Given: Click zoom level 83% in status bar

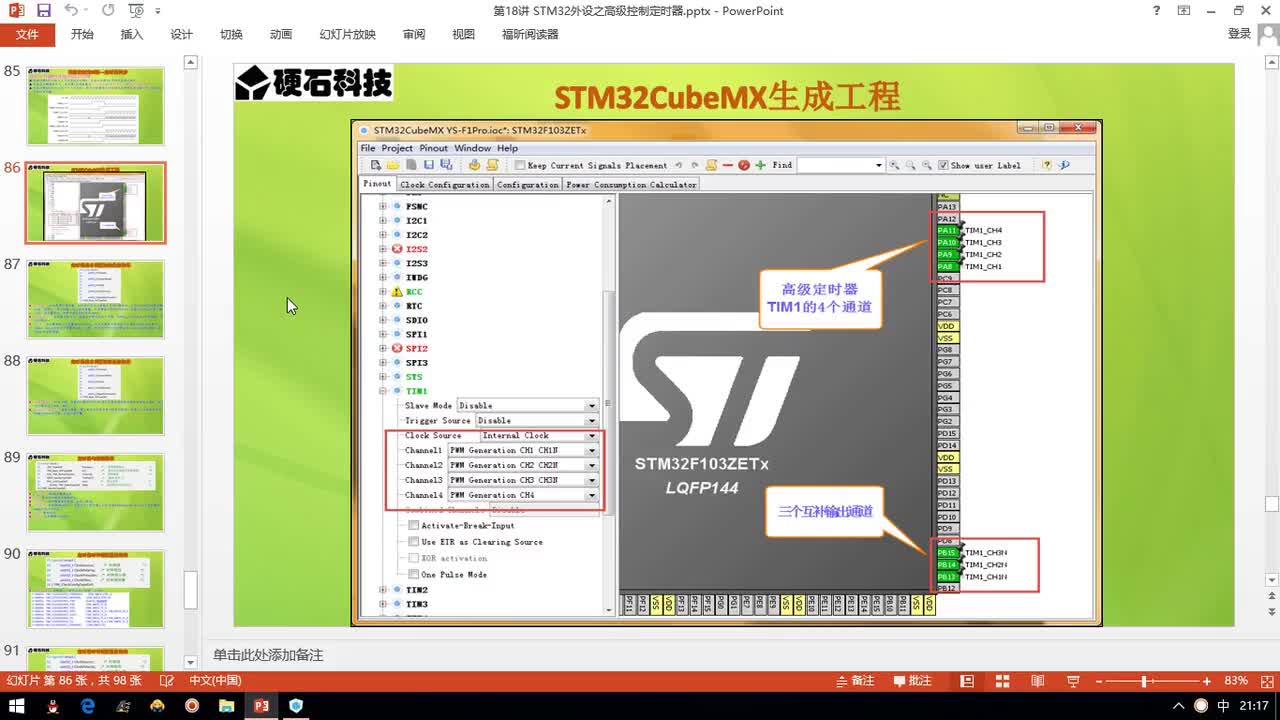Looking at the screenshot, I should [1236, 681].
